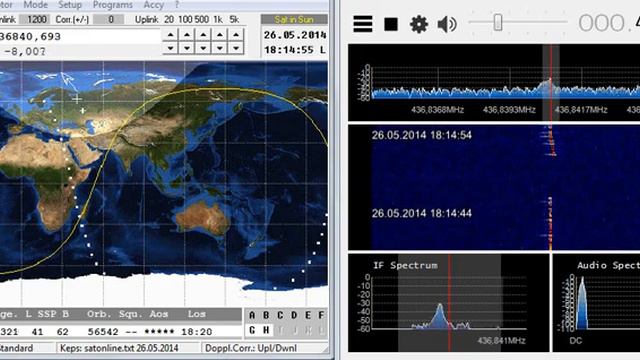Select satellite letter A
Image resolution: width=640 pixels, height=360 pixels.
tap(252, 315)
